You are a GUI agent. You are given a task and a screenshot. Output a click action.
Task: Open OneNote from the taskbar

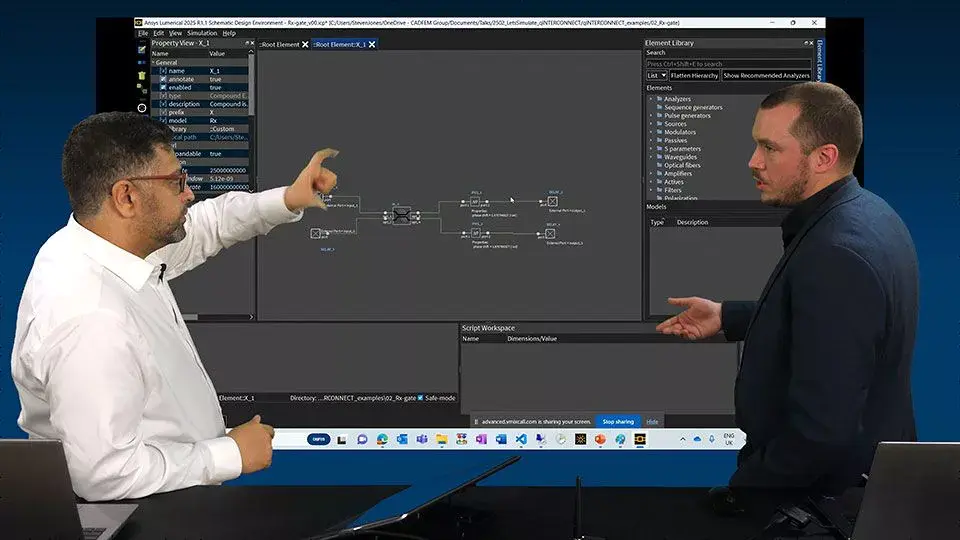point(481,439)
